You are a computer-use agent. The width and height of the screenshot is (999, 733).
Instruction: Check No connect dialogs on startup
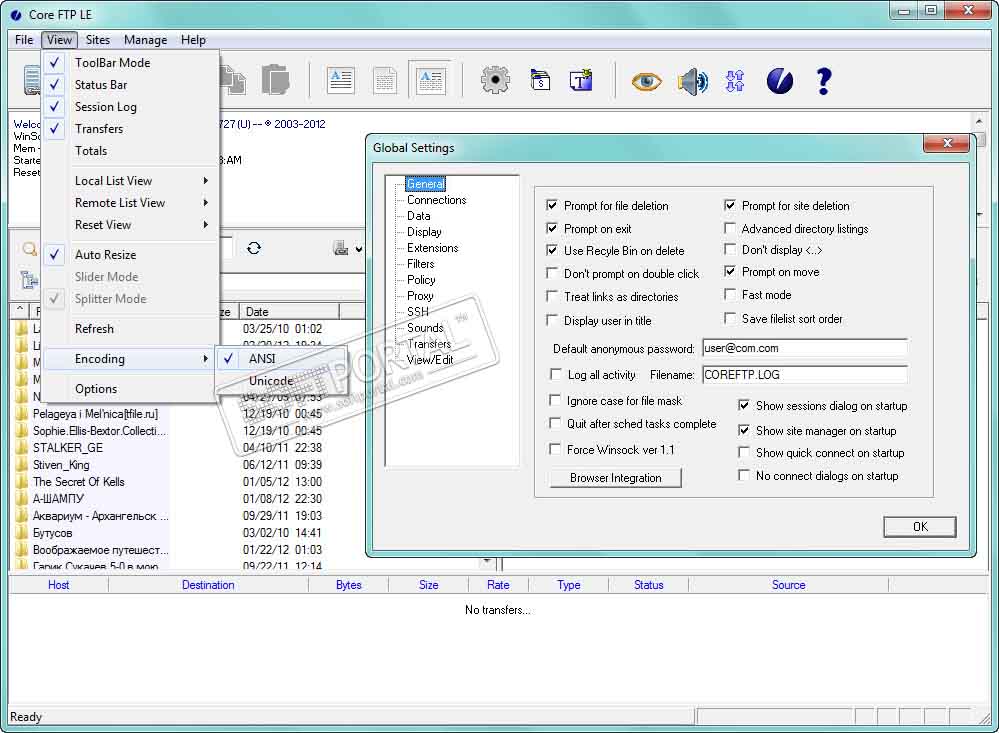[x=744, y=475]
